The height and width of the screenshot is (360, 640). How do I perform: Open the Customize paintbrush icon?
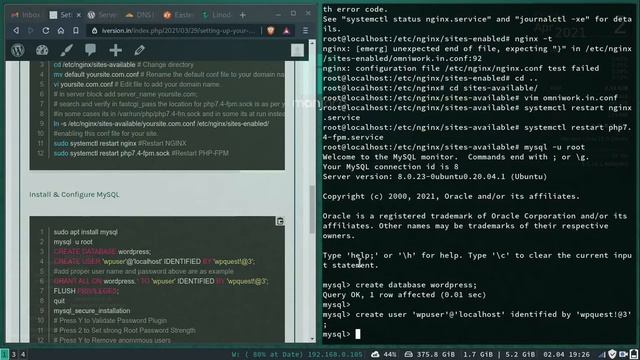(67, 50)
